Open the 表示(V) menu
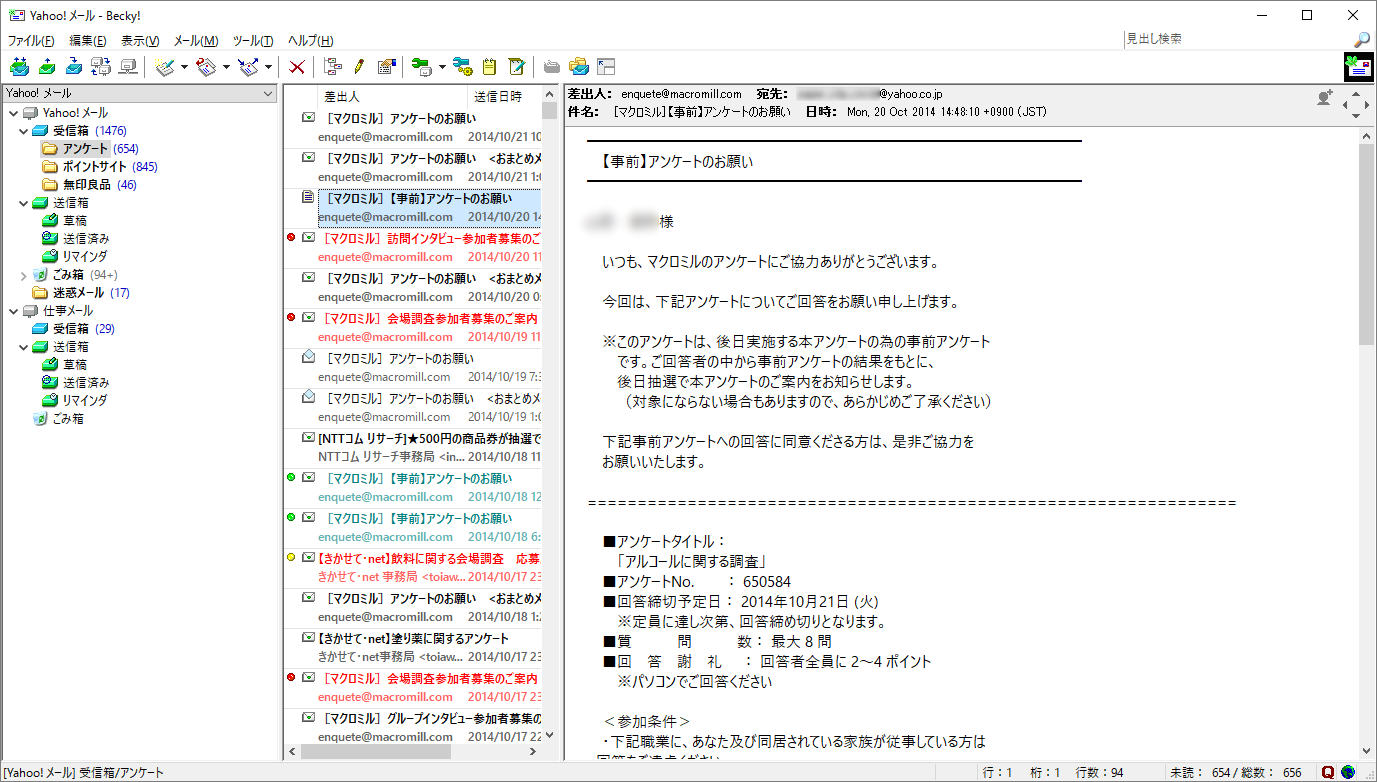This screenshot has width=1377, height=782. (140, 41)
